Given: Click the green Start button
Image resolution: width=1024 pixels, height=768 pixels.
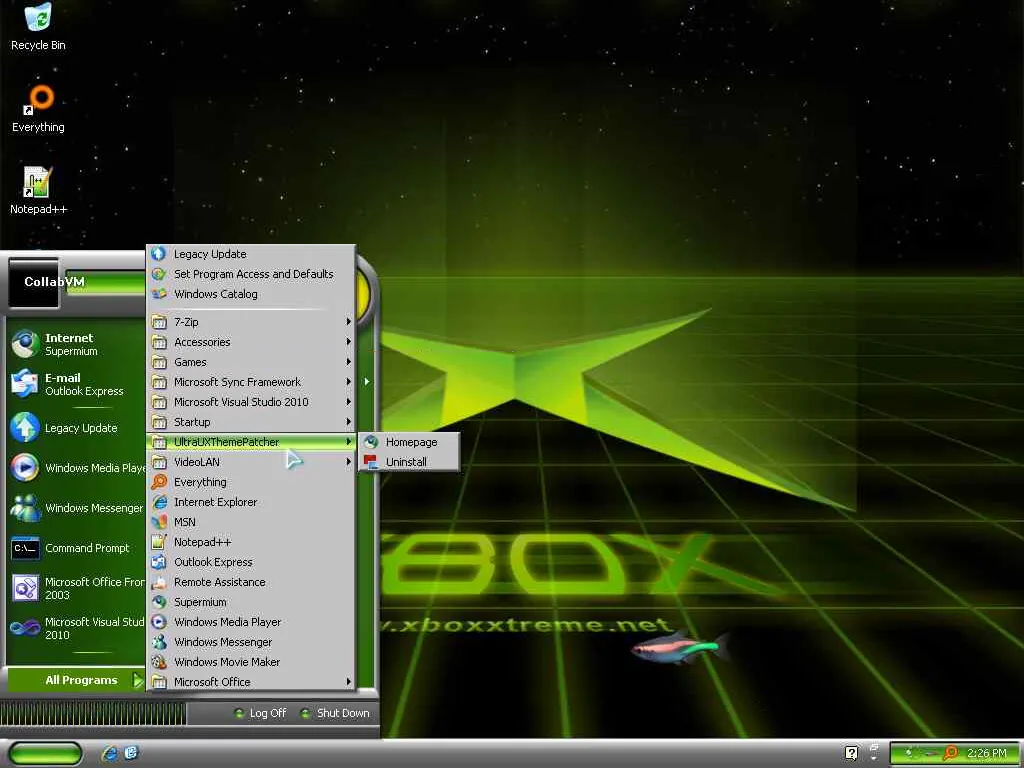Looking at the screenshot, I should click(x=46, y=754).
